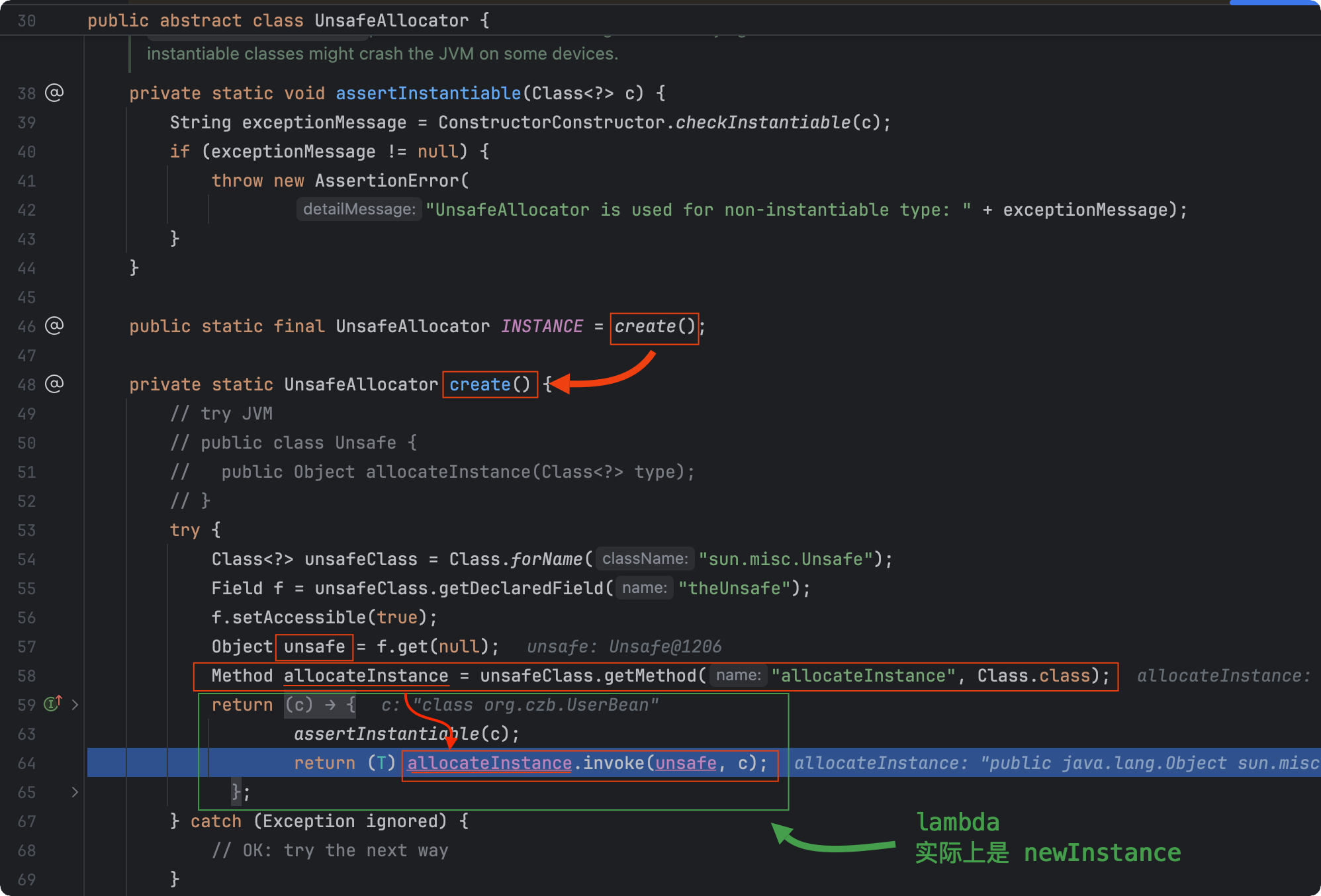
Task: Click the collapsed lambda '(c) -> {' fold region
Action: pos(320,705)
